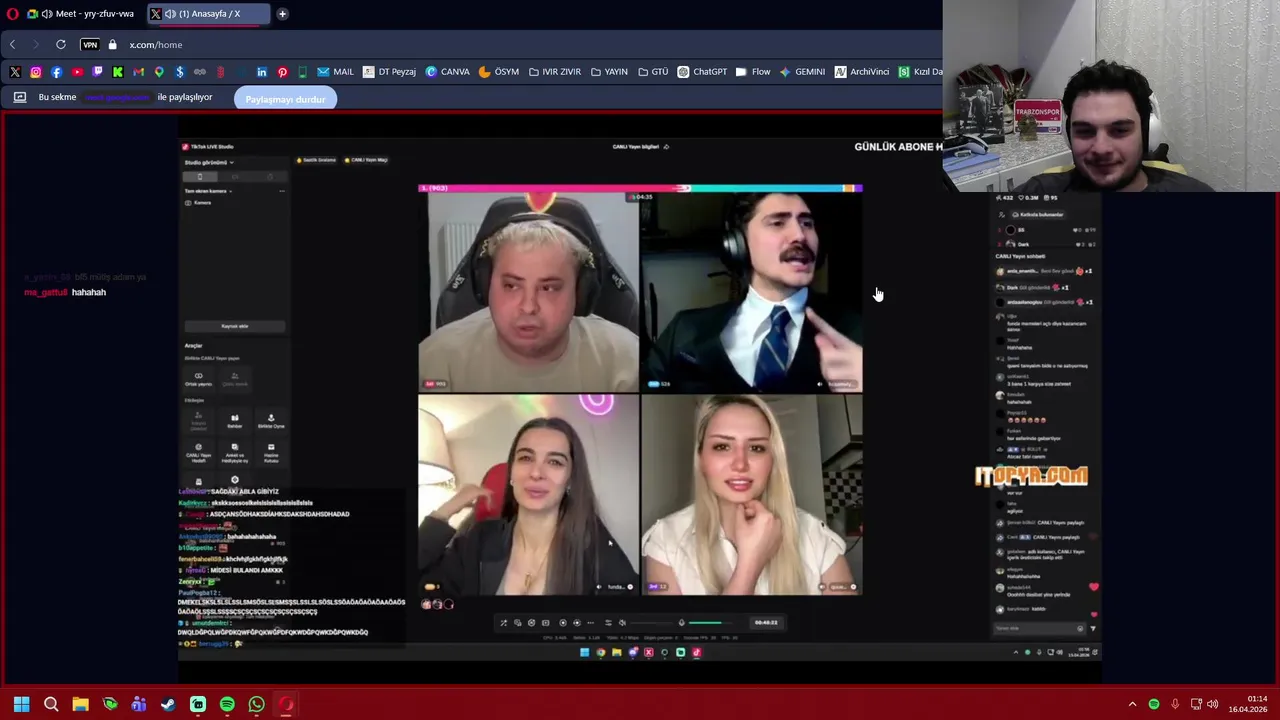The image size is (1280, 720).
Task: Expand the GTÜ bookmark folder
Action: coord(652,72)
